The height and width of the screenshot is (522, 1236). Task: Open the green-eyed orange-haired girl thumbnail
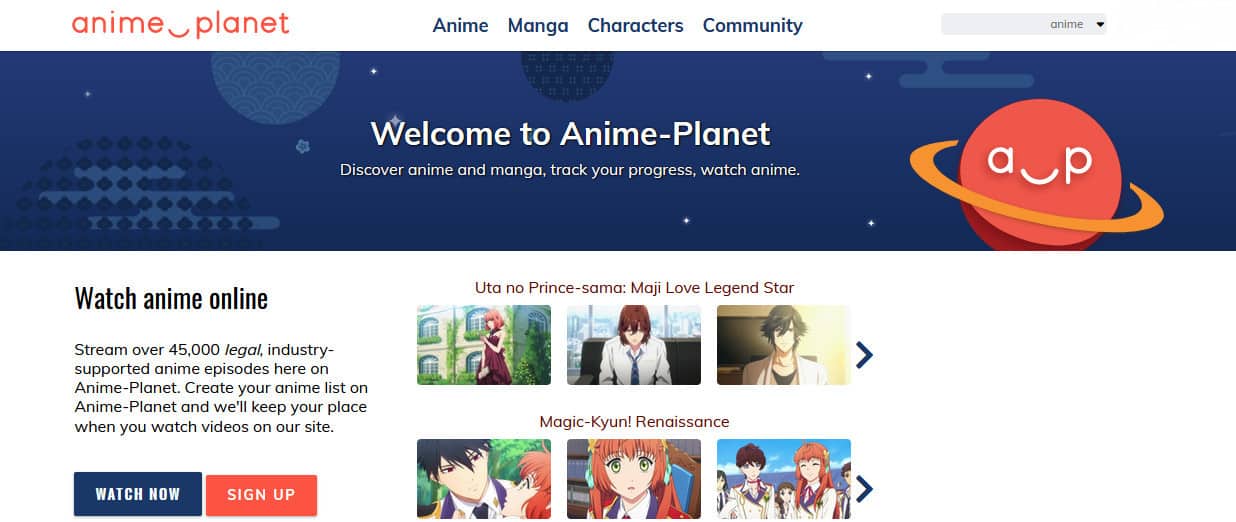point(634,479)
